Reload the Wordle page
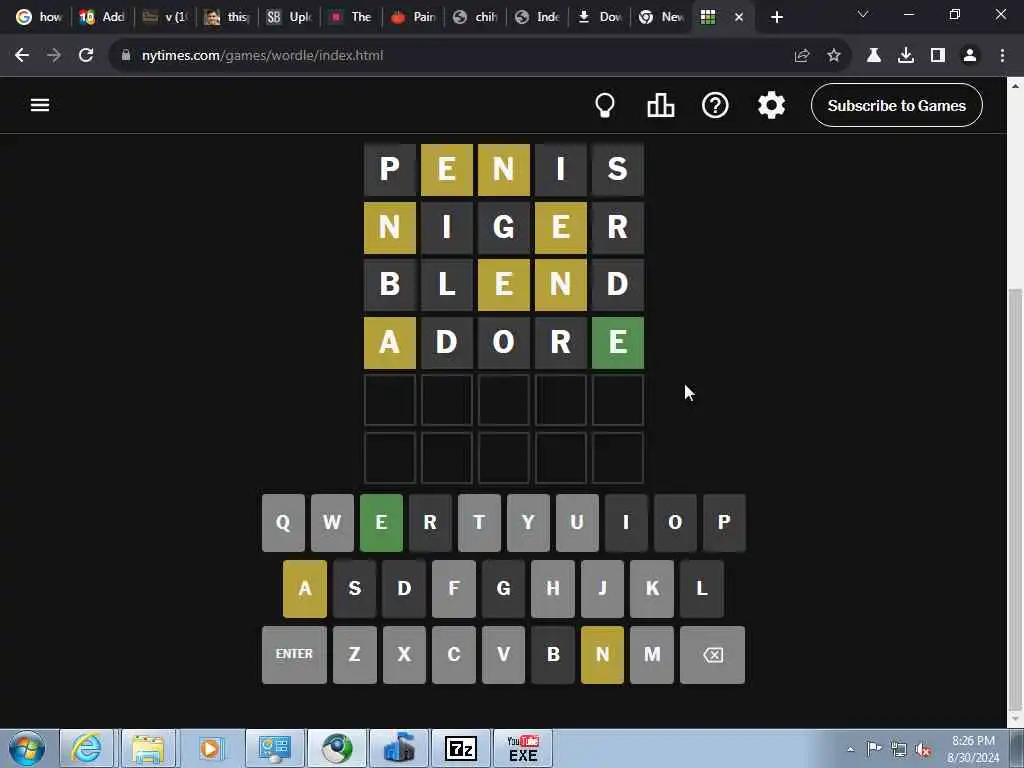The width and height of the screenshot is (1024, 768). point(86,56)
